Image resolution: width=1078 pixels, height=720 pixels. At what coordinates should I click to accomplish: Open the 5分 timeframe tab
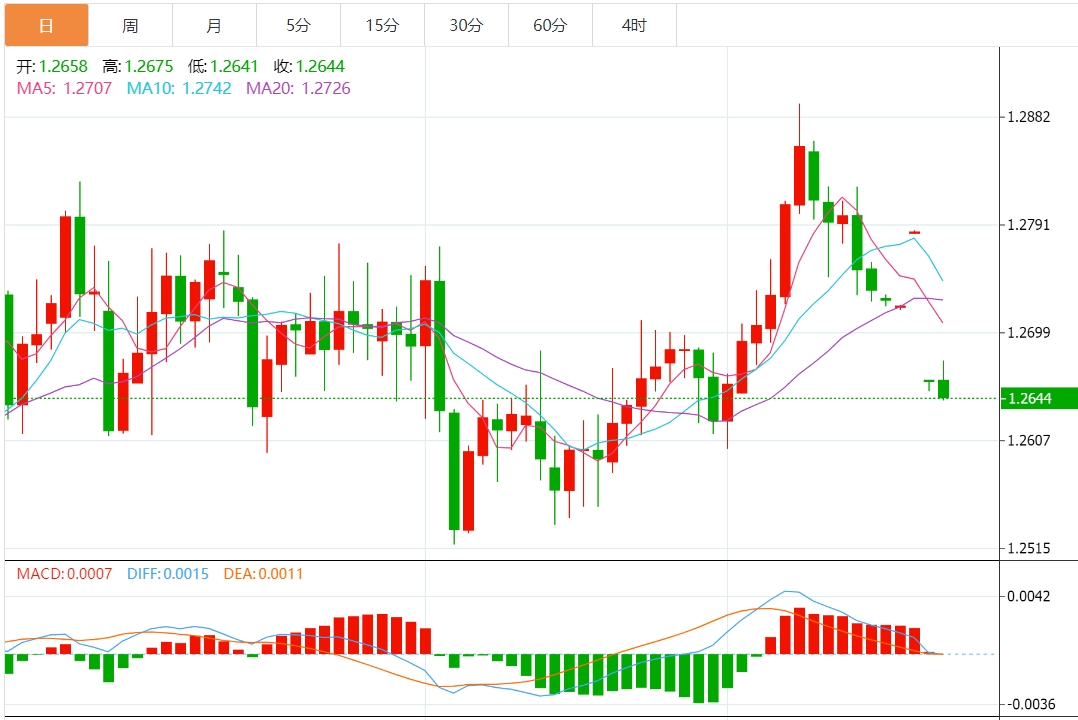pos(298,25)
